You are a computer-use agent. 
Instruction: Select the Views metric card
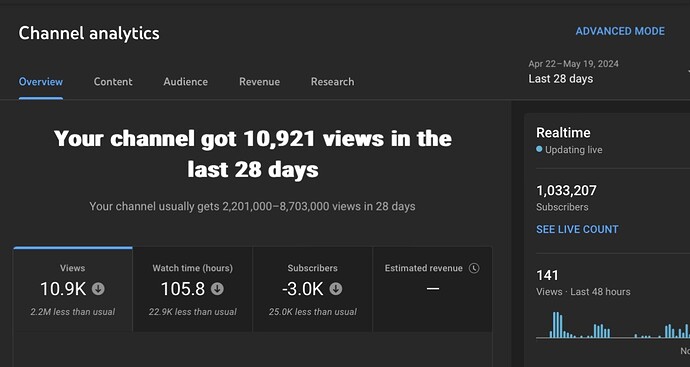pos(73,289)
